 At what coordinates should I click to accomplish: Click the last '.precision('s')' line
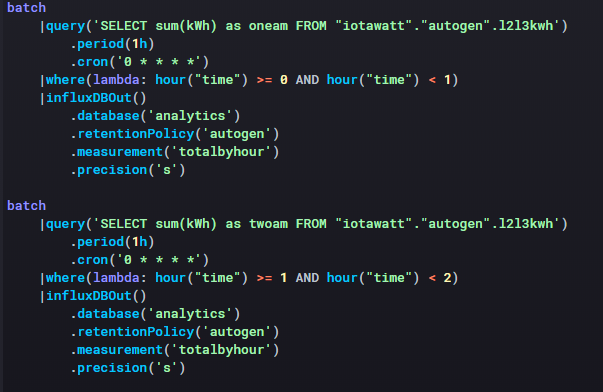(x=128, y=369)
